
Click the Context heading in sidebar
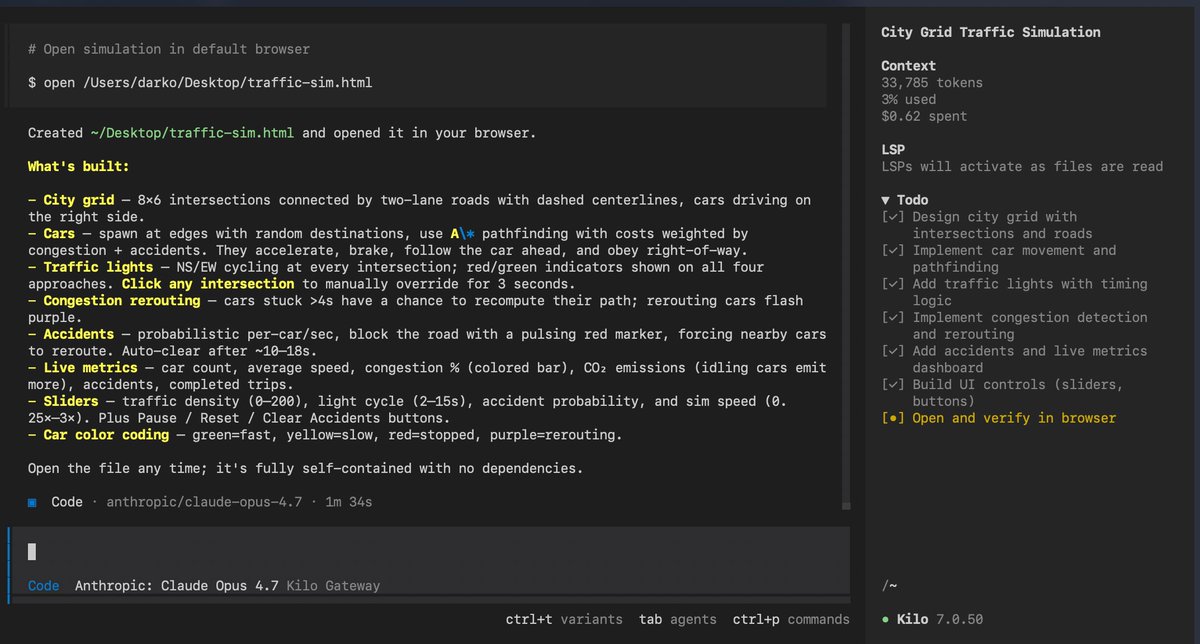[908, 66]
